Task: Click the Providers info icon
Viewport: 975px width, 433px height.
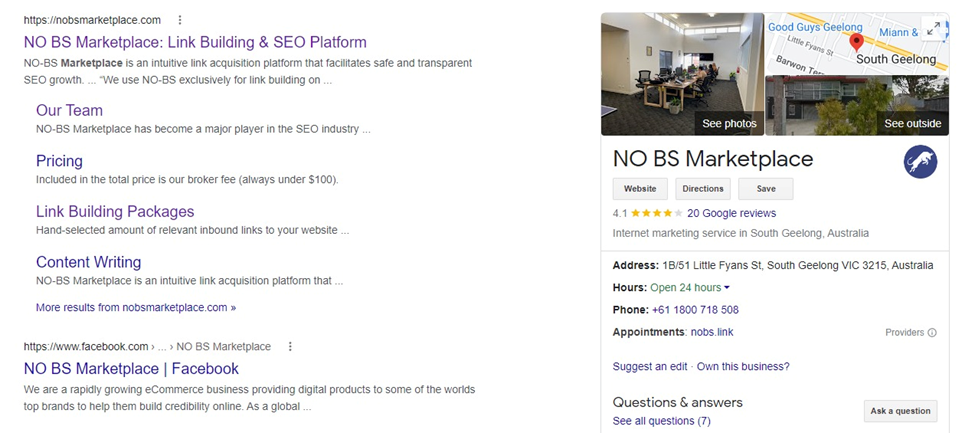Action: tap(932, 332)
